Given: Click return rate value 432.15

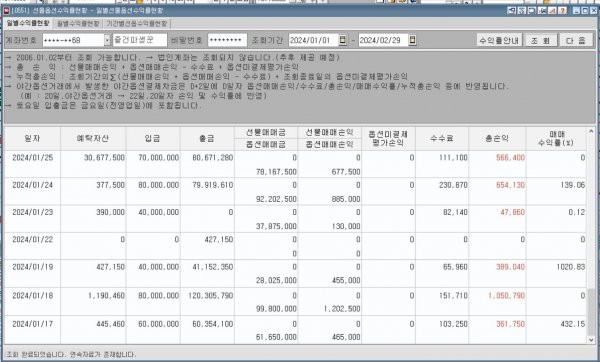Looking at the screenshot, I should click(x=573, y=324).
